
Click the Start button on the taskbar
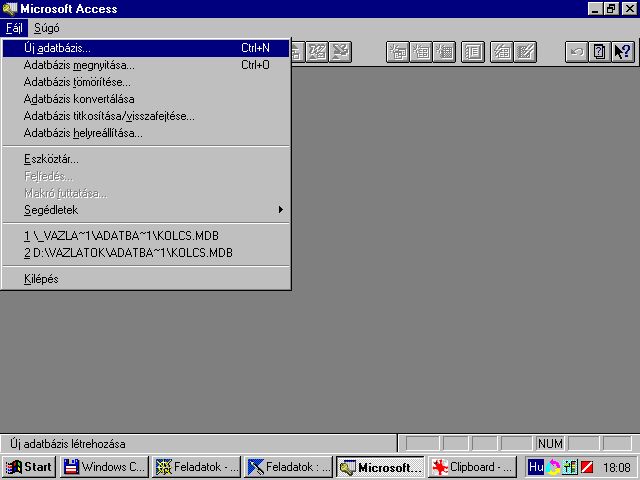click(x=29, y=467)
